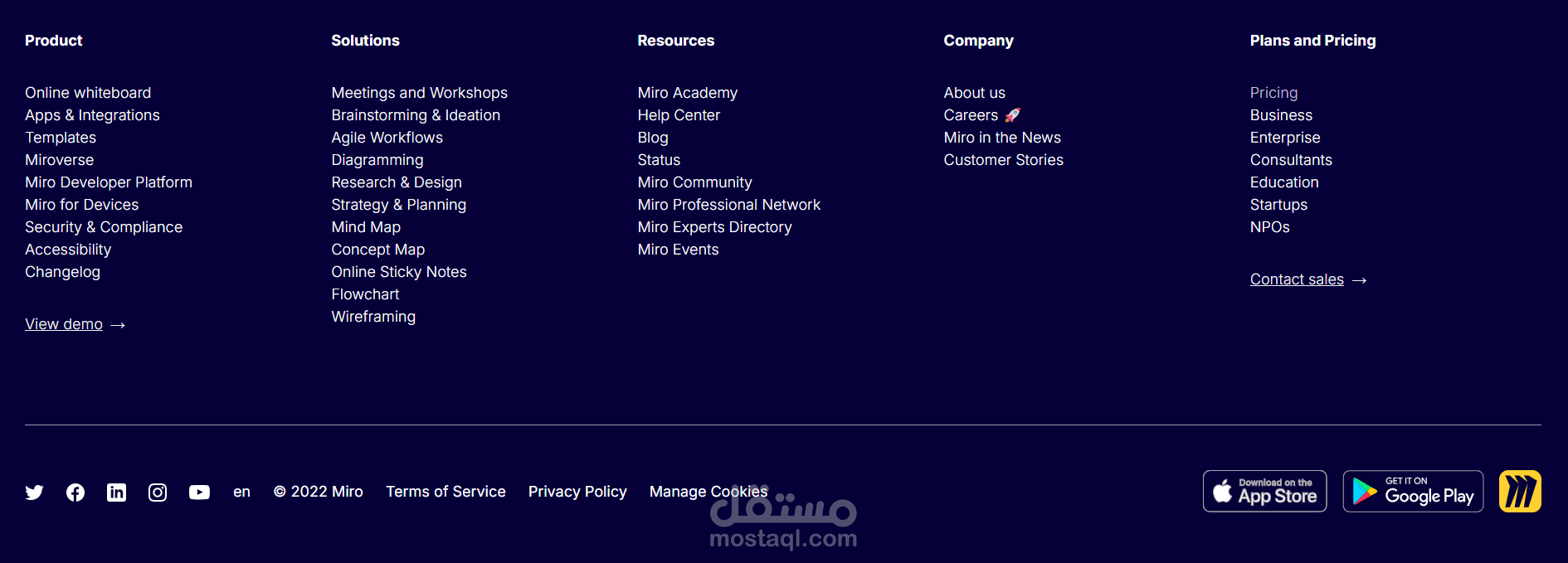Open the Enterprise plan link

[x=1285, y=138]
